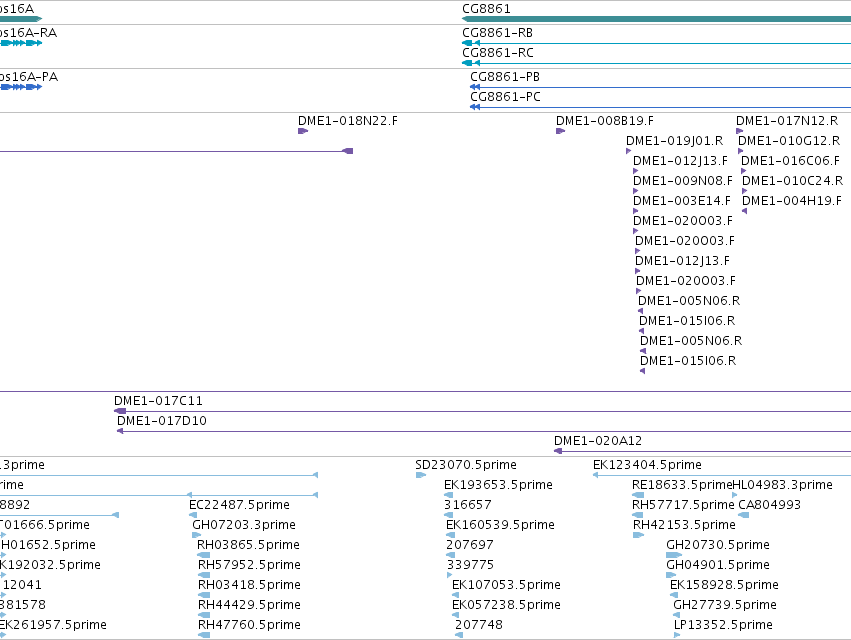This screenshot has width=851, height=640.
Task: Open the DME1-017D10 clone feature
Action: [x=484, y=431]
